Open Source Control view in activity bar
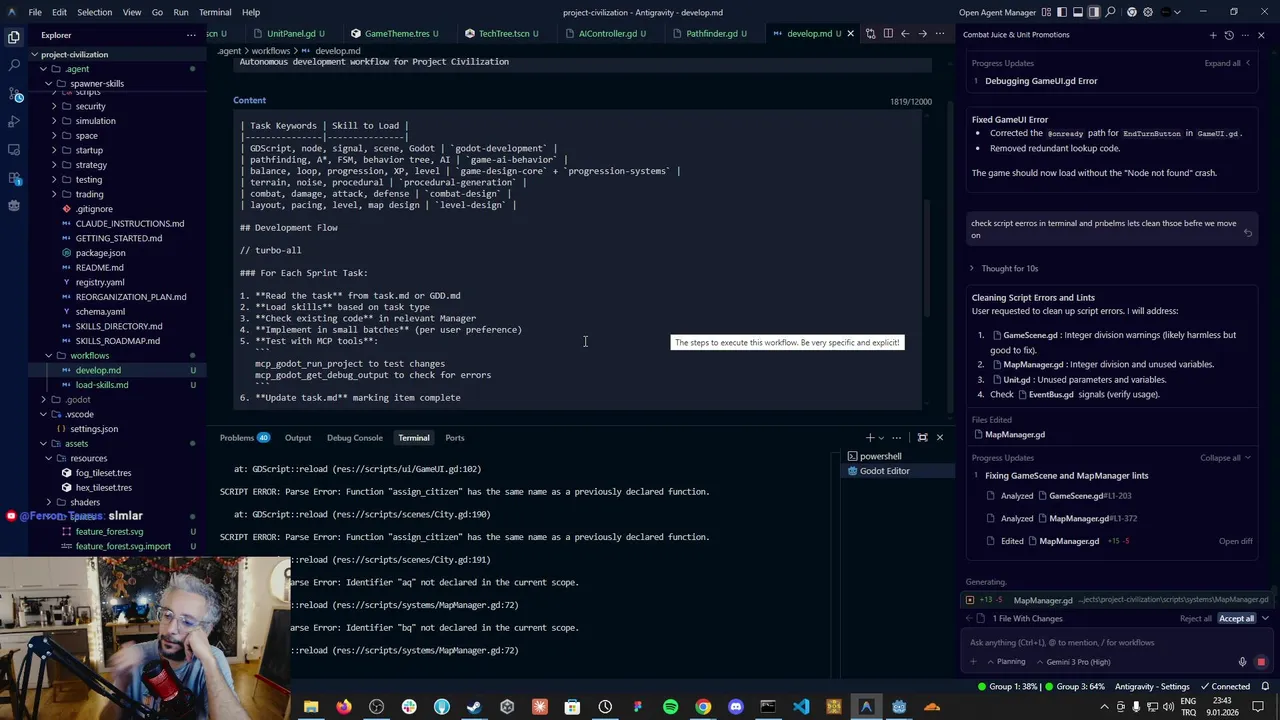 tap(14, 93)
